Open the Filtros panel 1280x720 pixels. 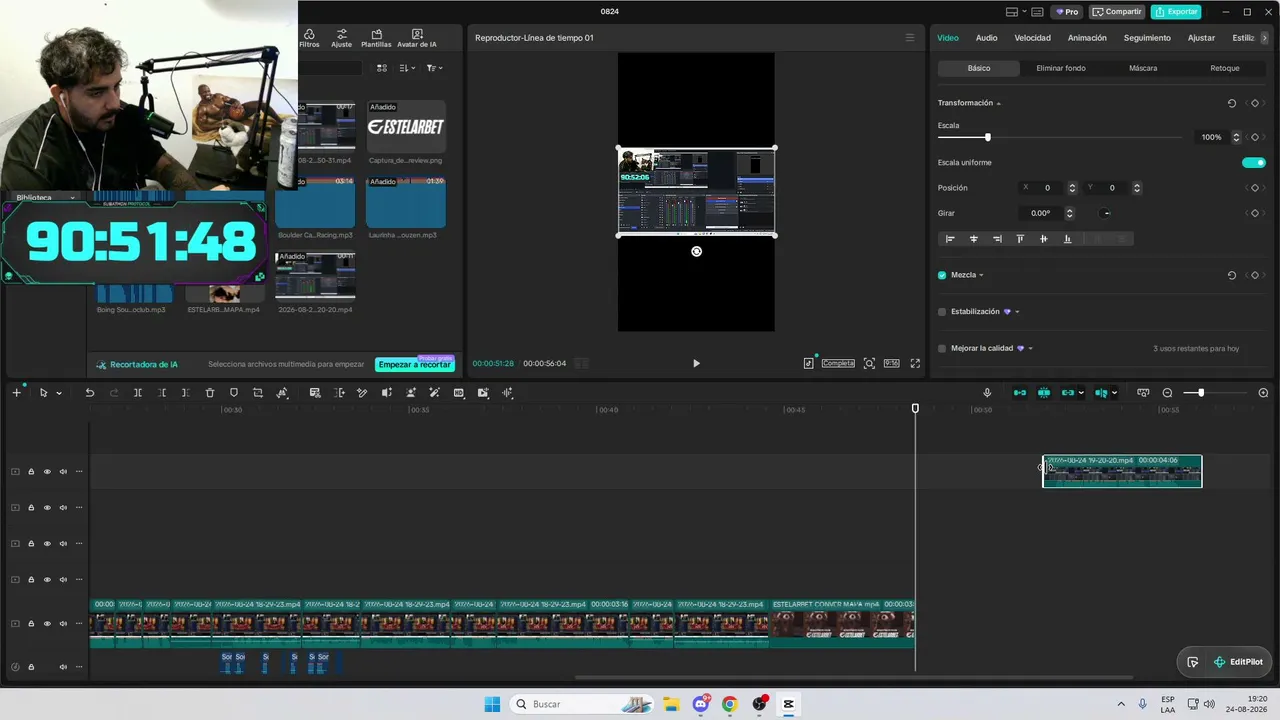tap(309, 39)
